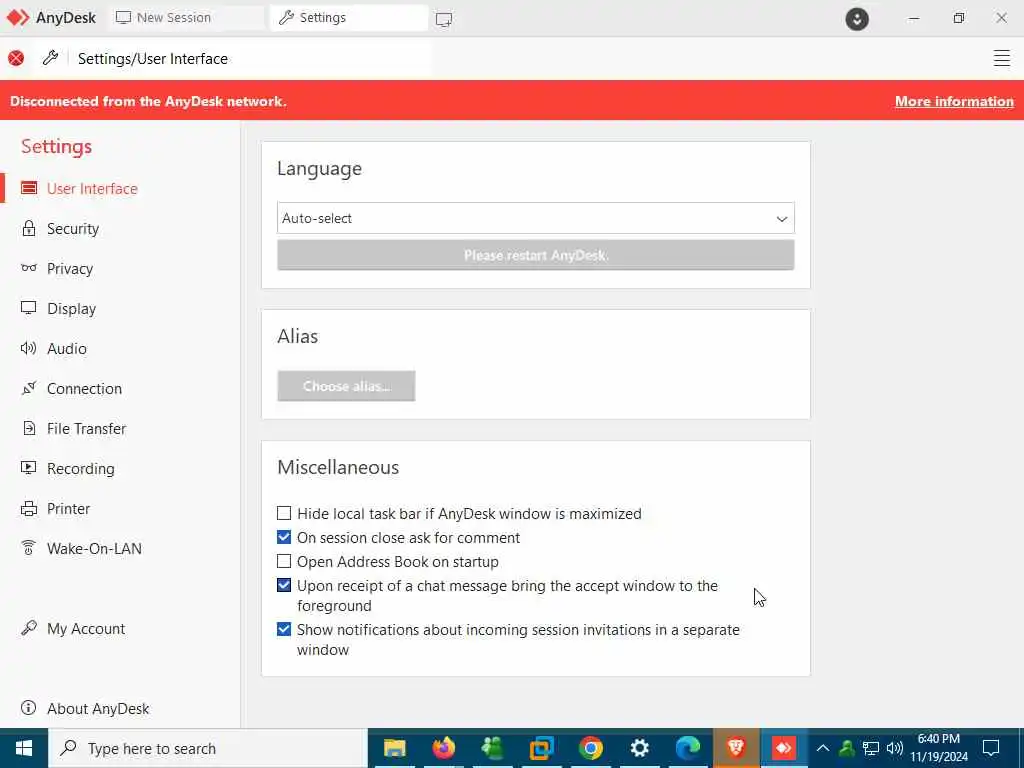Open Security settings section
1024x768 pixels.
[73, 229]
